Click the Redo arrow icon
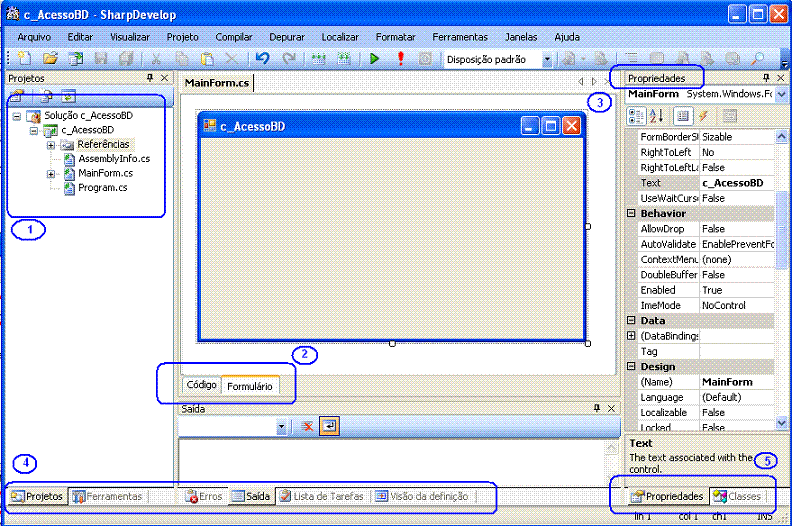 [x=288, y=59]
